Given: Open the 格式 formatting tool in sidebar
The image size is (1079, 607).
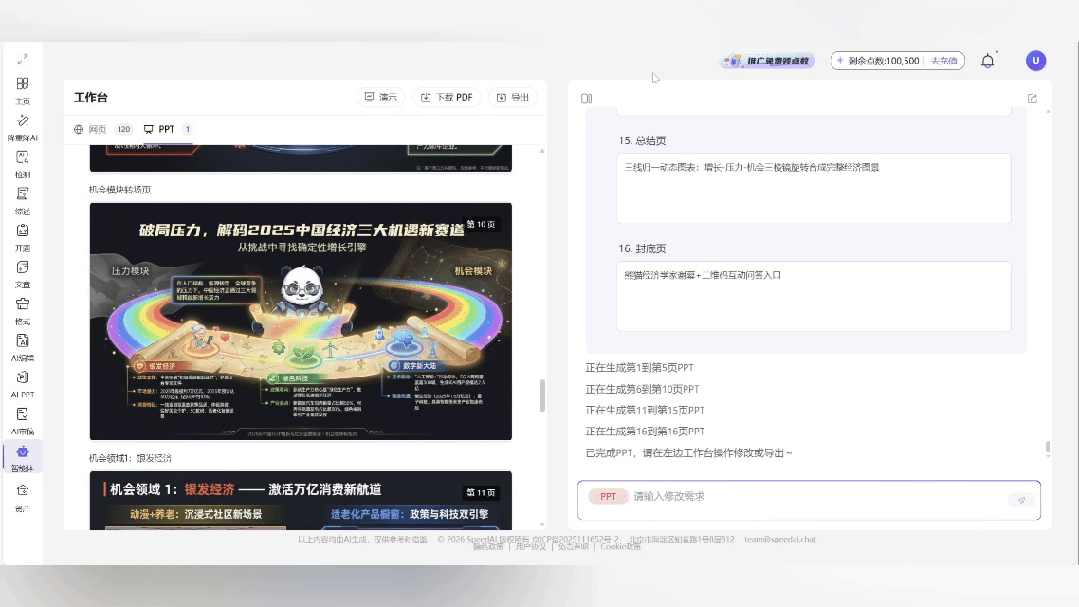Looking at the screenshot, I should (x=22, y=308).
